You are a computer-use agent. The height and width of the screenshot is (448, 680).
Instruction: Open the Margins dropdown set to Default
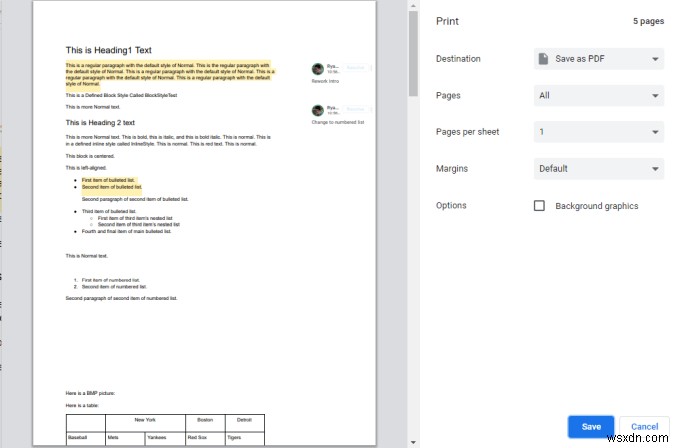[x=598, y=169]
